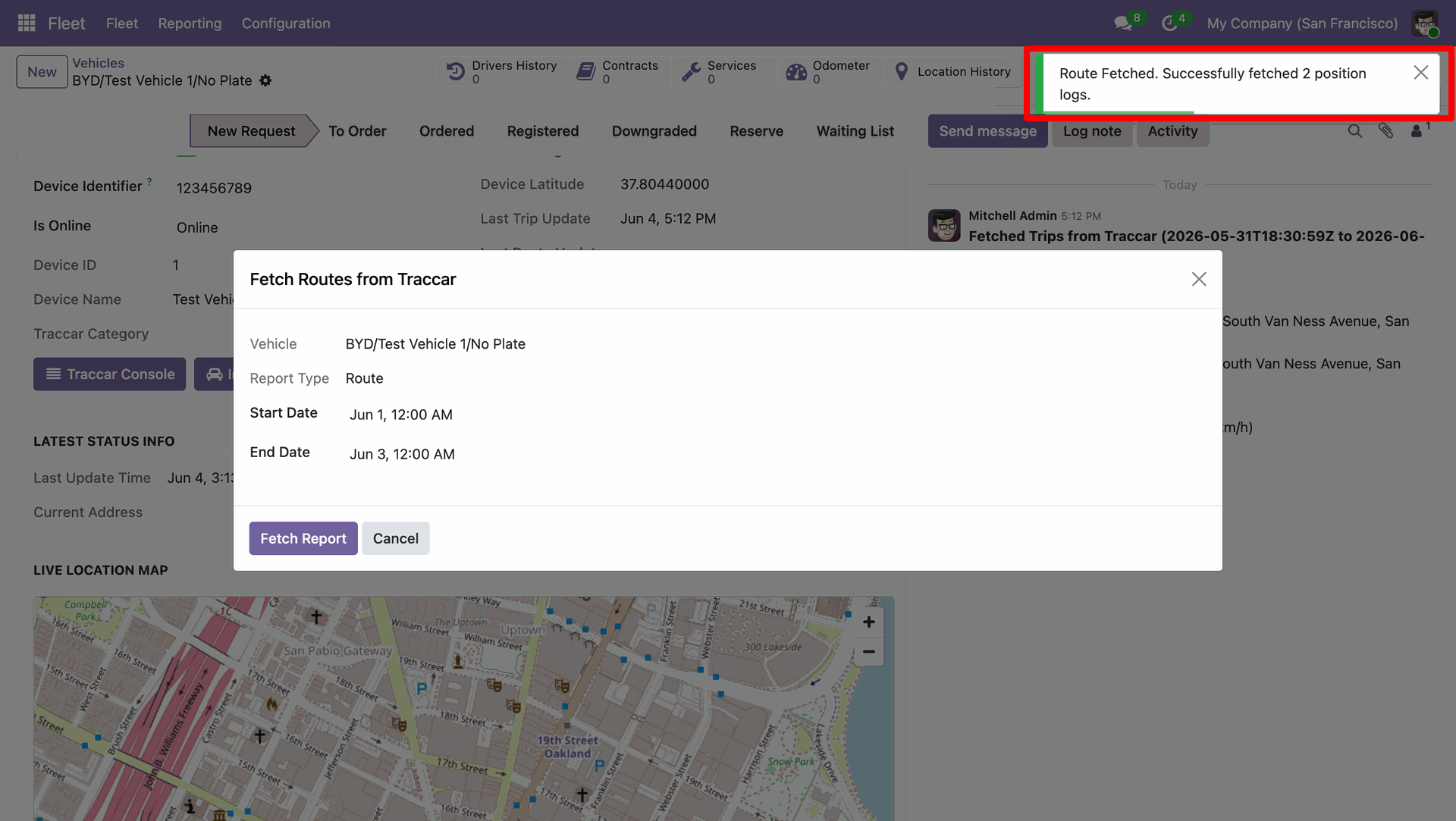Viewport: 1456px width, 821px height.
Task: Click the attachments paperclip icon
Action: (x=1386, y=131)
